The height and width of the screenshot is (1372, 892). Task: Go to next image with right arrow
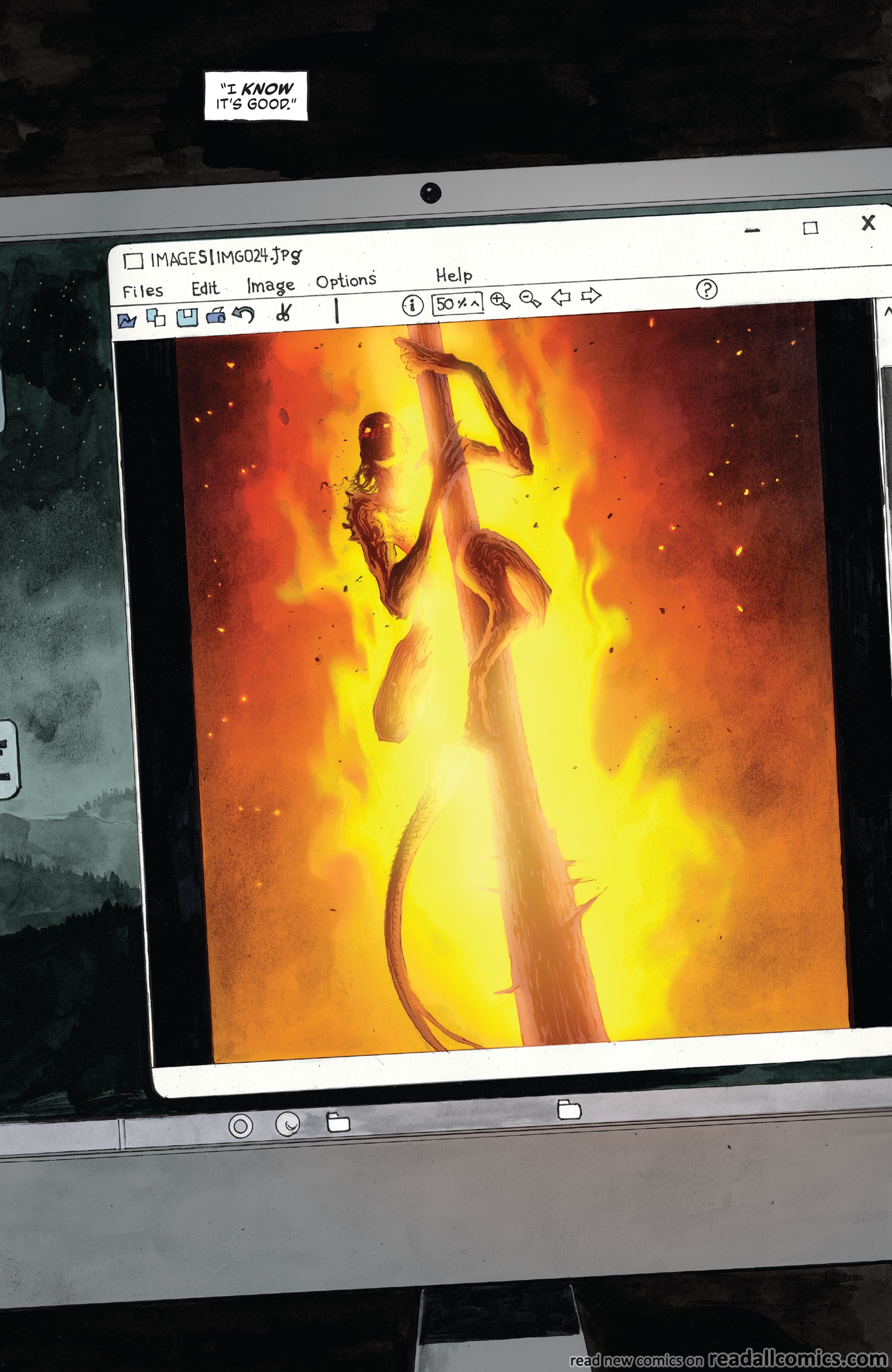click(x=591, y=296)
